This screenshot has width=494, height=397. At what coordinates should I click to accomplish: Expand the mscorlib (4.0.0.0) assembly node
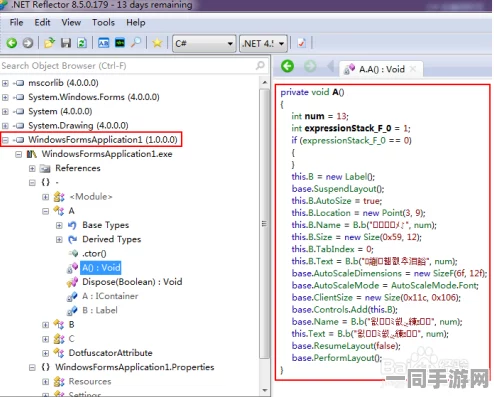[5, 83]
